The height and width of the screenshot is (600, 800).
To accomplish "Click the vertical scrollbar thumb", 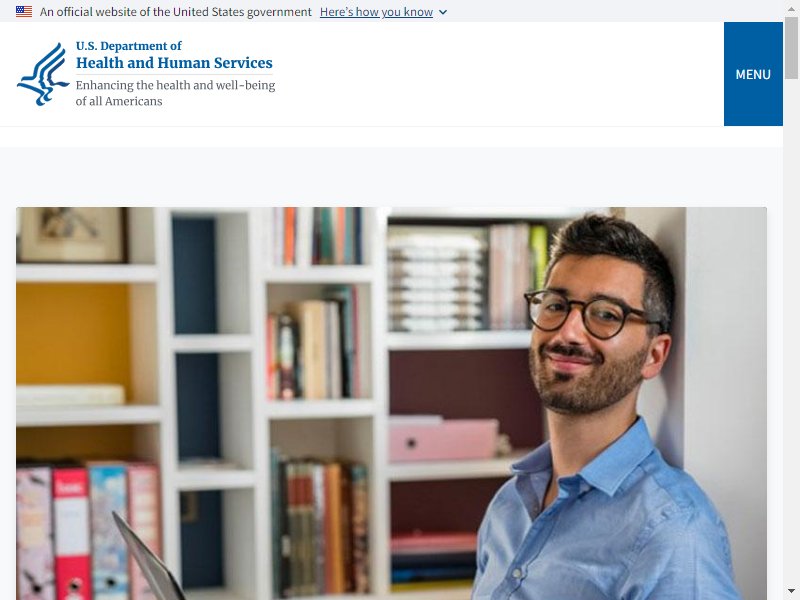I will [x=791, y=47].
